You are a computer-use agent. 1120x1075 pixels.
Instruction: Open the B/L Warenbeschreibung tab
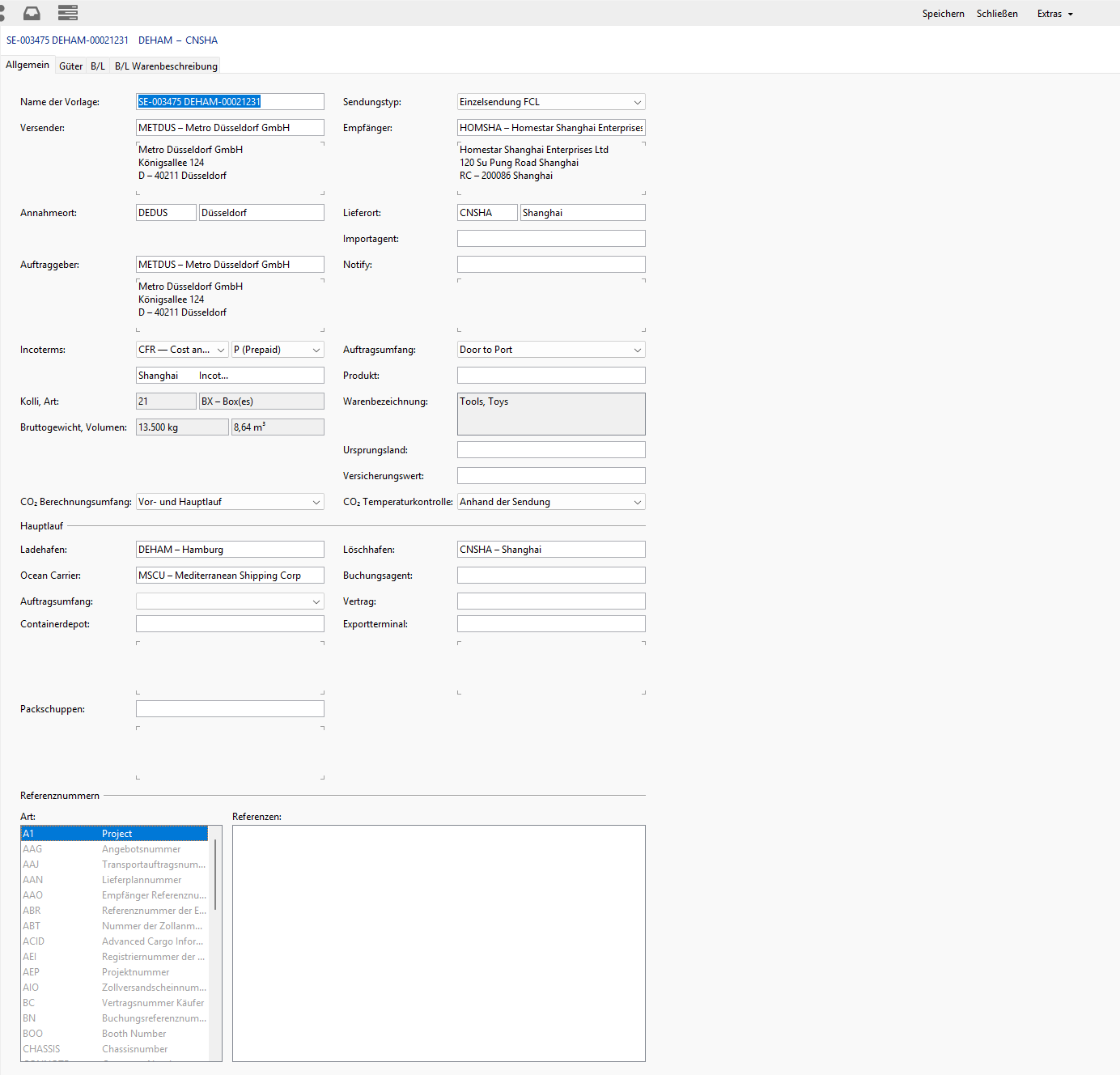(x=166, y=66)
